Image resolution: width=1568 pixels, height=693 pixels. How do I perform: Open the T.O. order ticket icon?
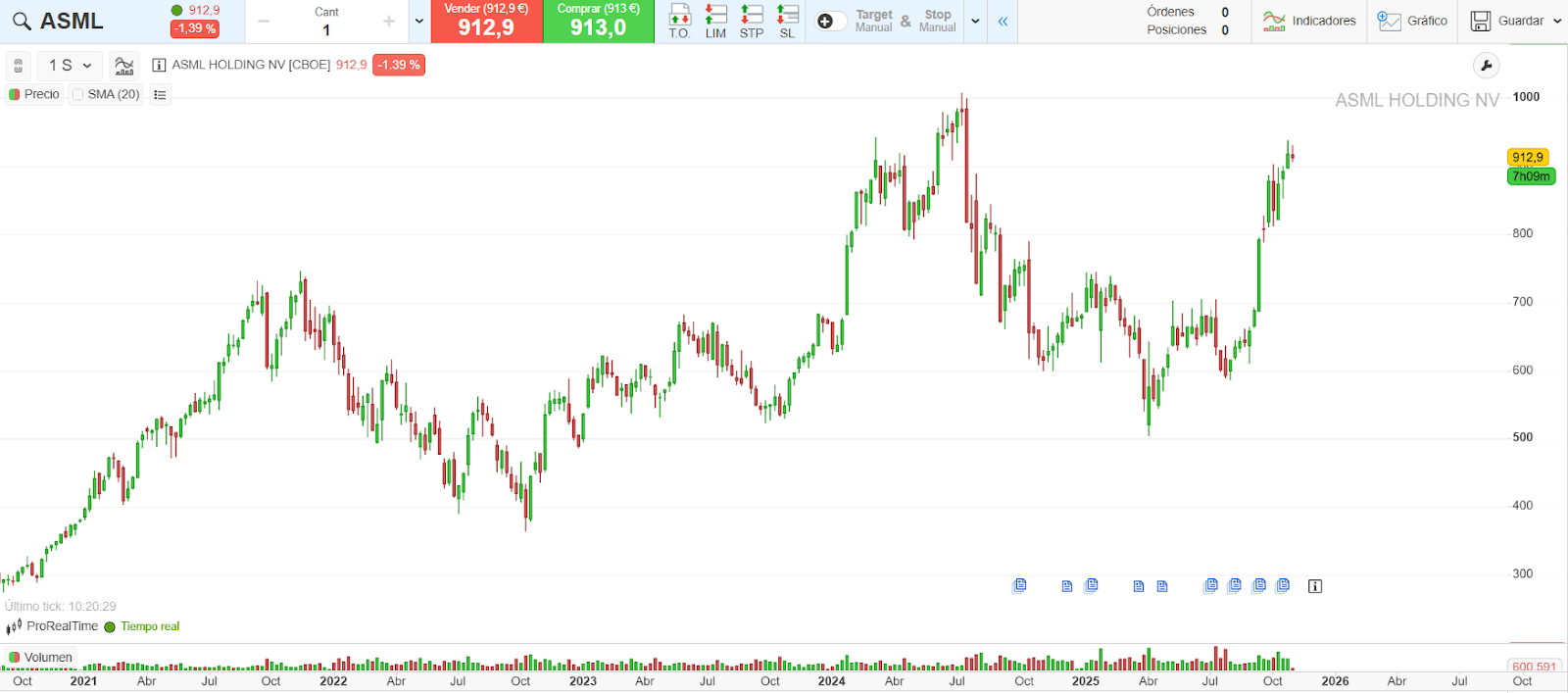pyautogui.click(x=679, y=21)
